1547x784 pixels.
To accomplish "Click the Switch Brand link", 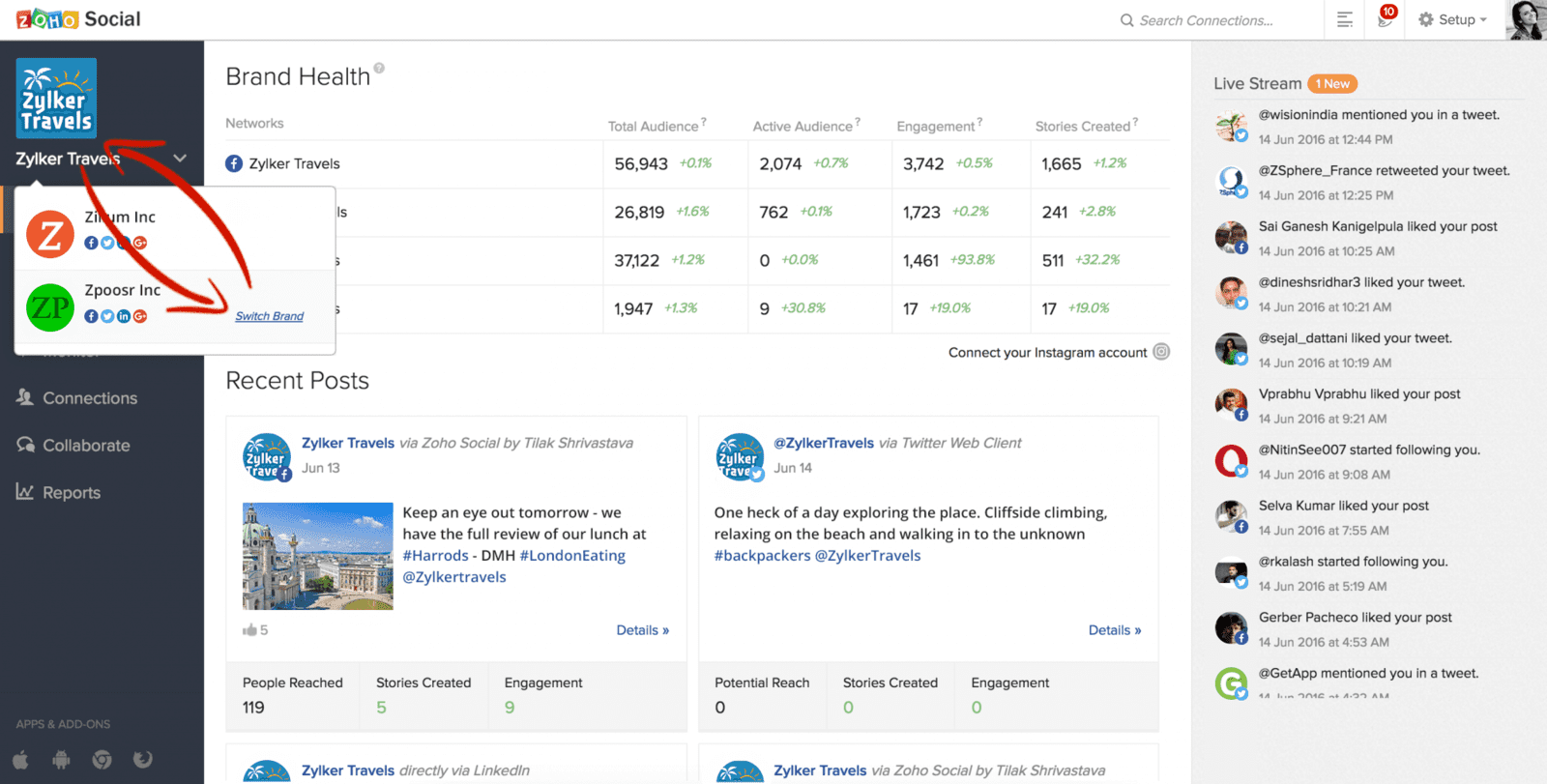I will 270,316.
